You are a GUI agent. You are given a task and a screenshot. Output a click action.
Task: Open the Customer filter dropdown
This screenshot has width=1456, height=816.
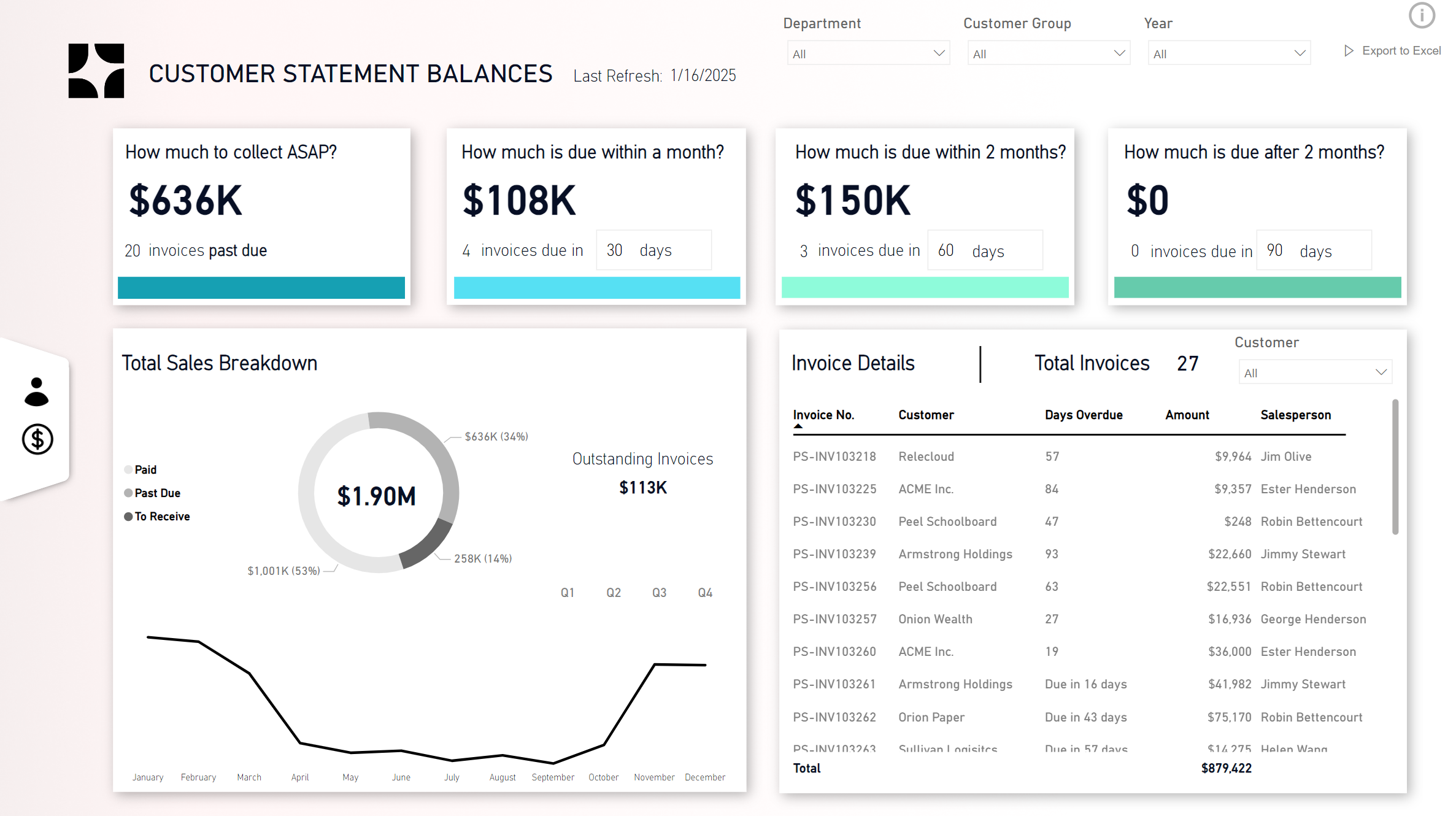(1315, 372)
